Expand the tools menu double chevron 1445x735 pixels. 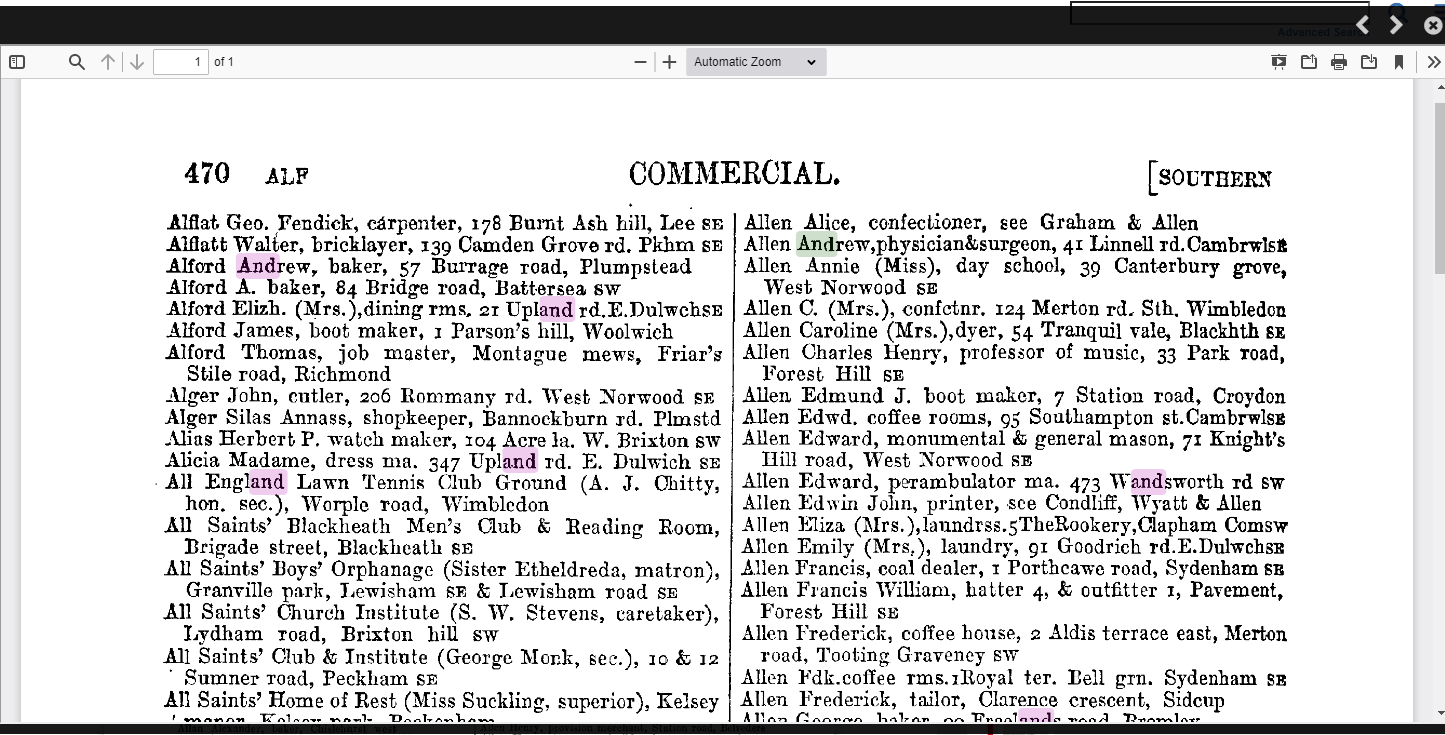pyautogui.click(x=1433, y=62)
